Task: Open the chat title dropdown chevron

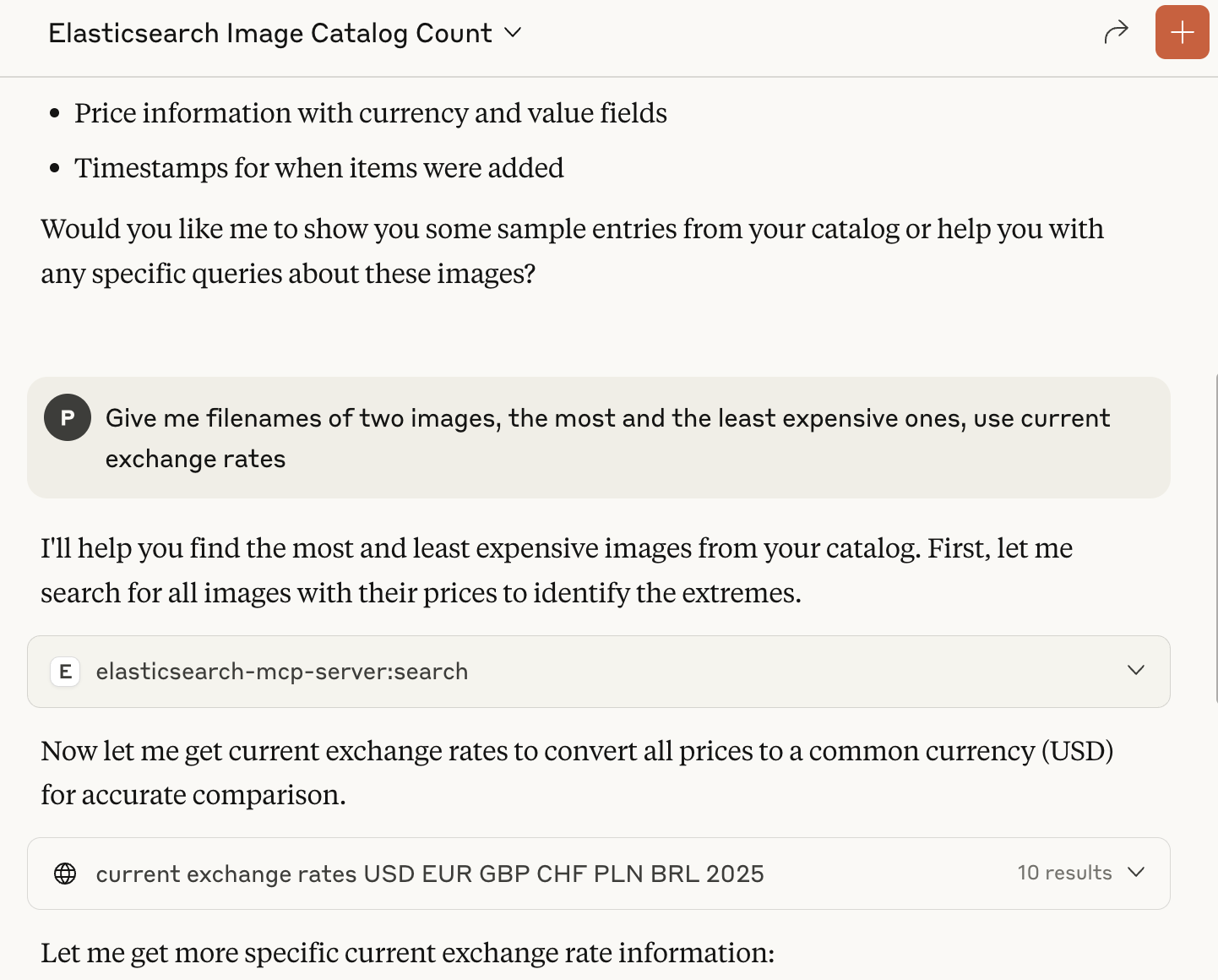Action: (x=513, y=33)
